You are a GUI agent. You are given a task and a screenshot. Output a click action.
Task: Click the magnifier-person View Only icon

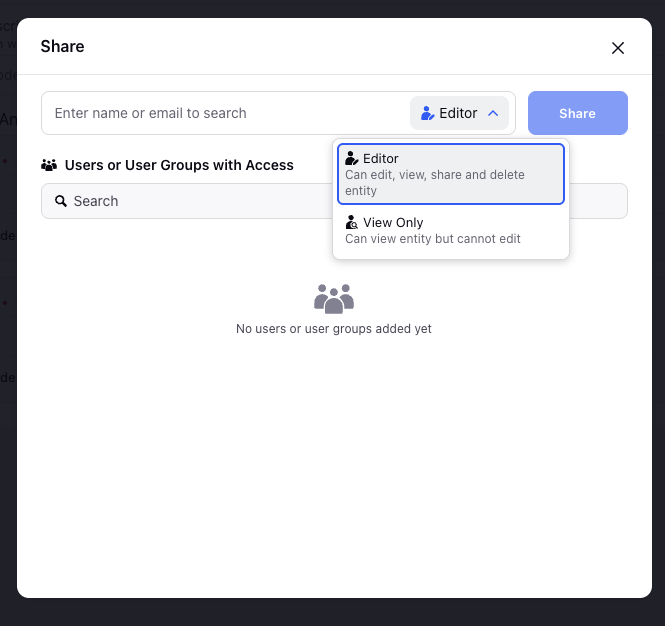point(352,222)
